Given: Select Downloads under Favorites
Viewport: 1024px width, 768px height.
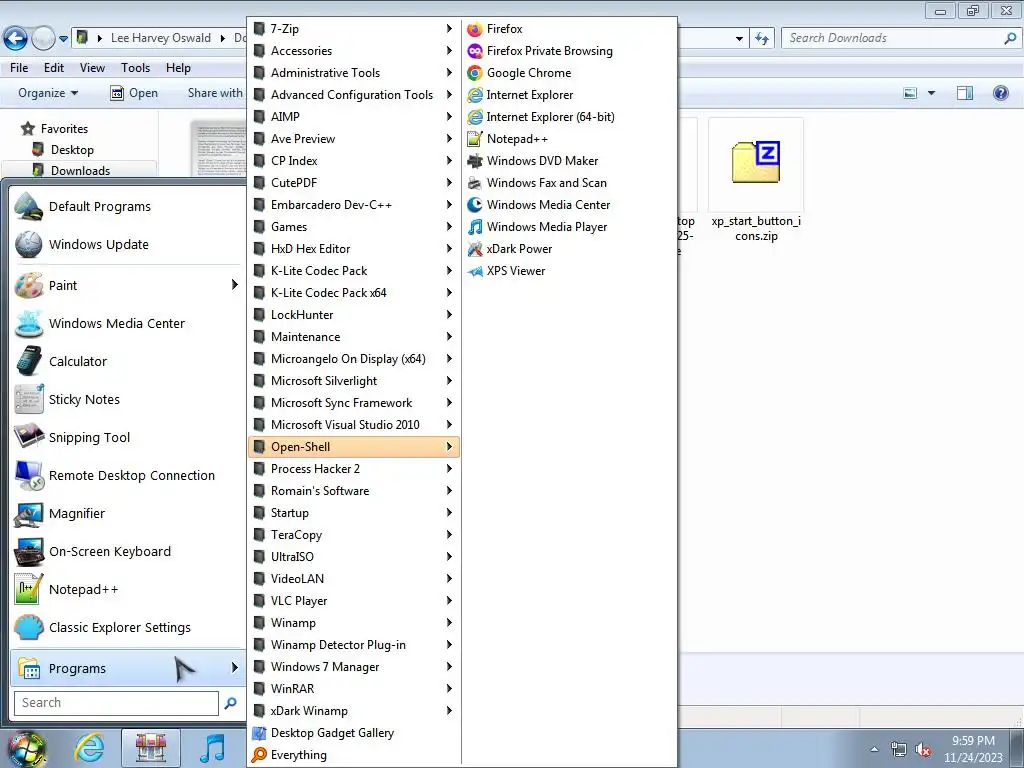Looking at the screenshot, I should point(80,170).
